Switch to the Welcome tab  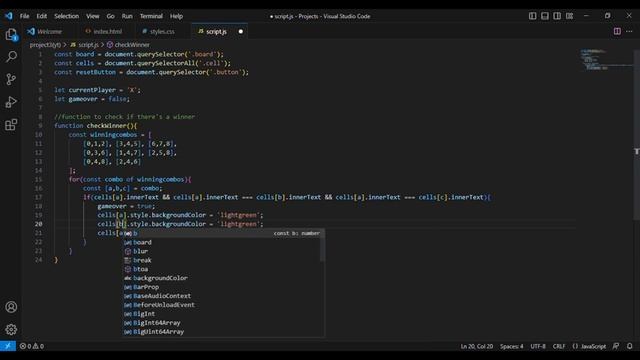pos(49,31)
